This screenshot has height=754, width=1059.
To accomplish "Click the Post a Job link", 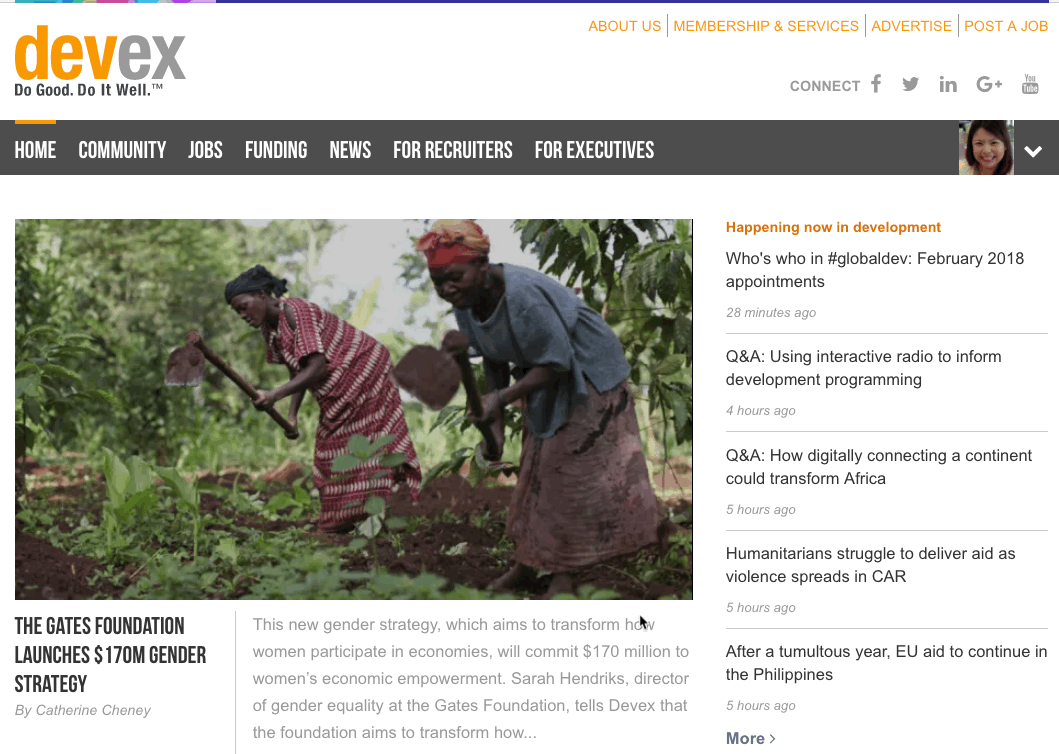I will (1006, 26).
